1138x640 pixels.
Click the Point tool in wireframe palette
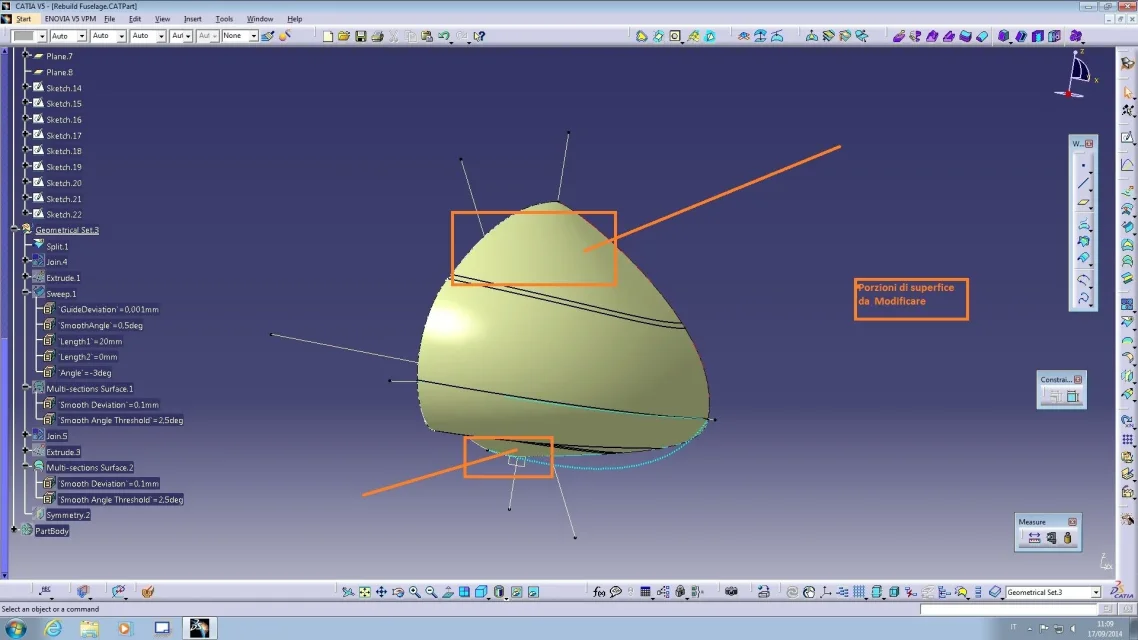[1083, 165]
